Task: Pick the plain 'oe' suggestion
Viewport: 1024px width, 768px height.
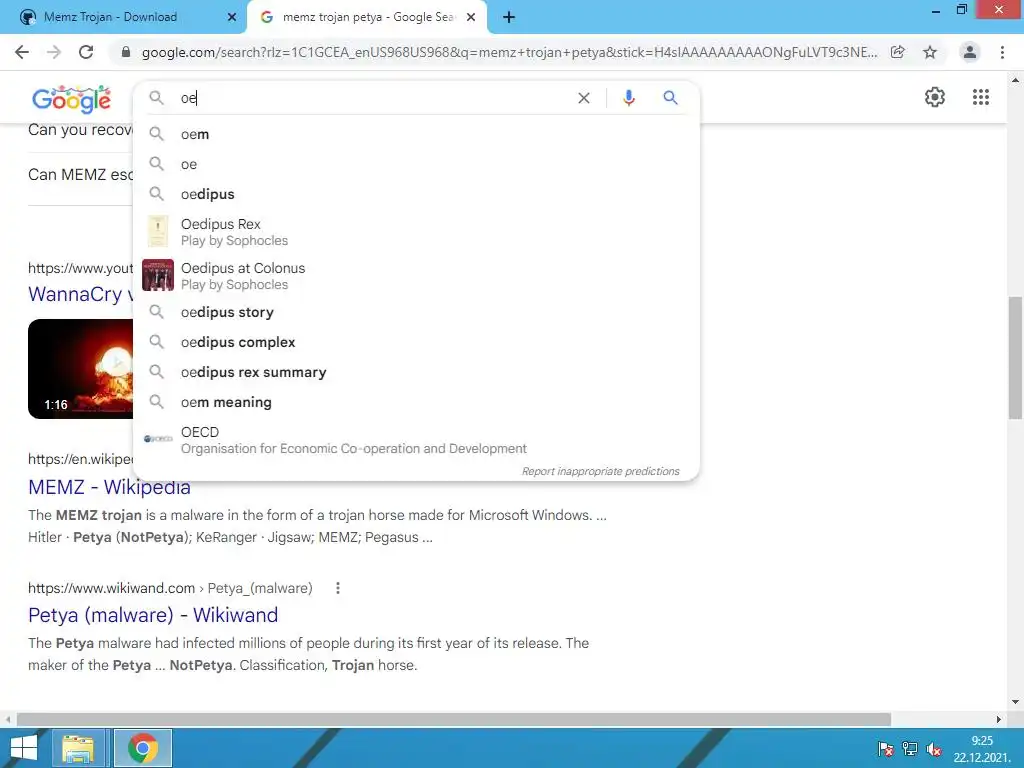Action: click(416, 164)
